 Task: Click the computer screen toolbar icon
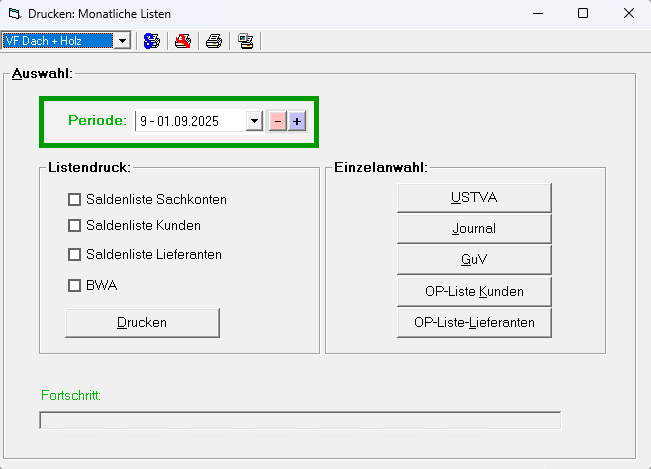(245, 41)
